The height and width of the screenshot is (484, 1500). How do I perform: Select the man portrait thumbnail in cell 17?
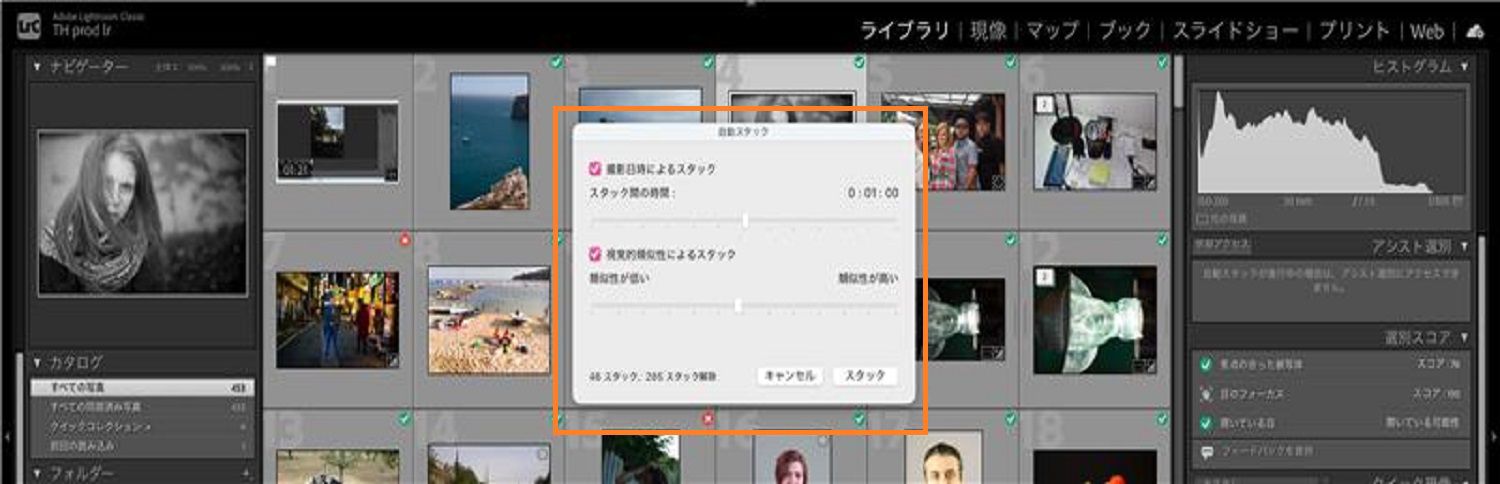(x=943, y=458)
